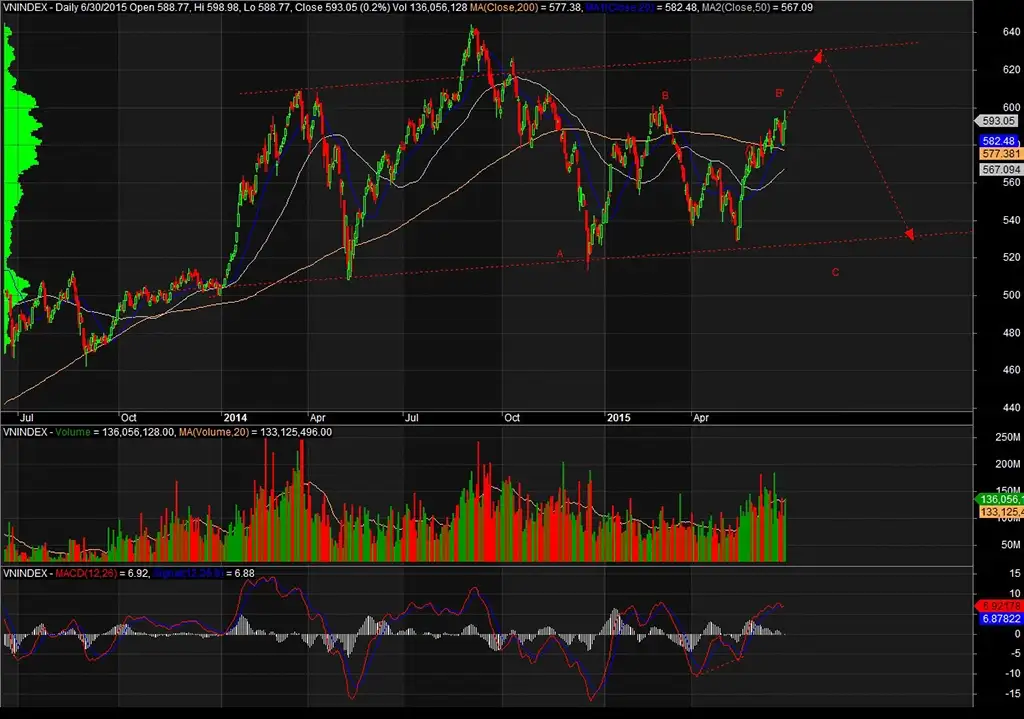The width and height of the screenshot is (1024, 719).
Task: Click the annotation label C on the chart
Action: [x=836, y=271]
